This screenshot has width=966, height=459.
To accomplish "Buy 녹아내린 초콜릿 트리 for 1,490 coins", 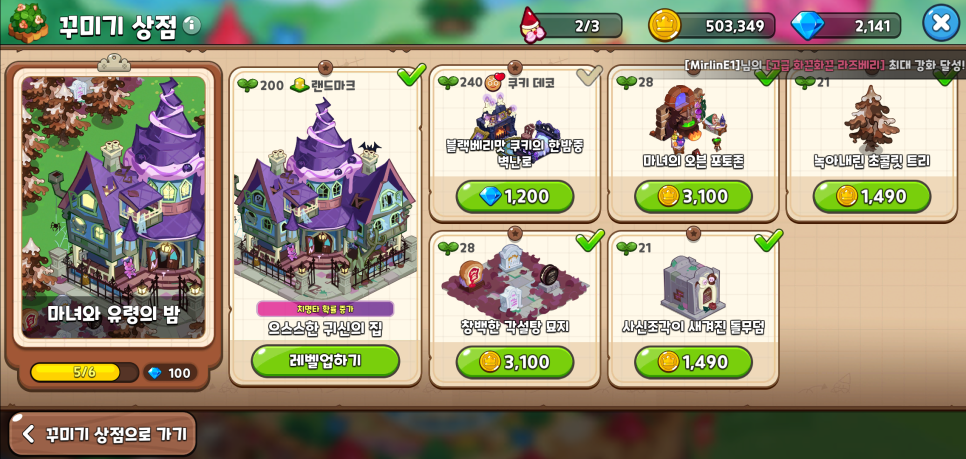I will pos(872,197).
